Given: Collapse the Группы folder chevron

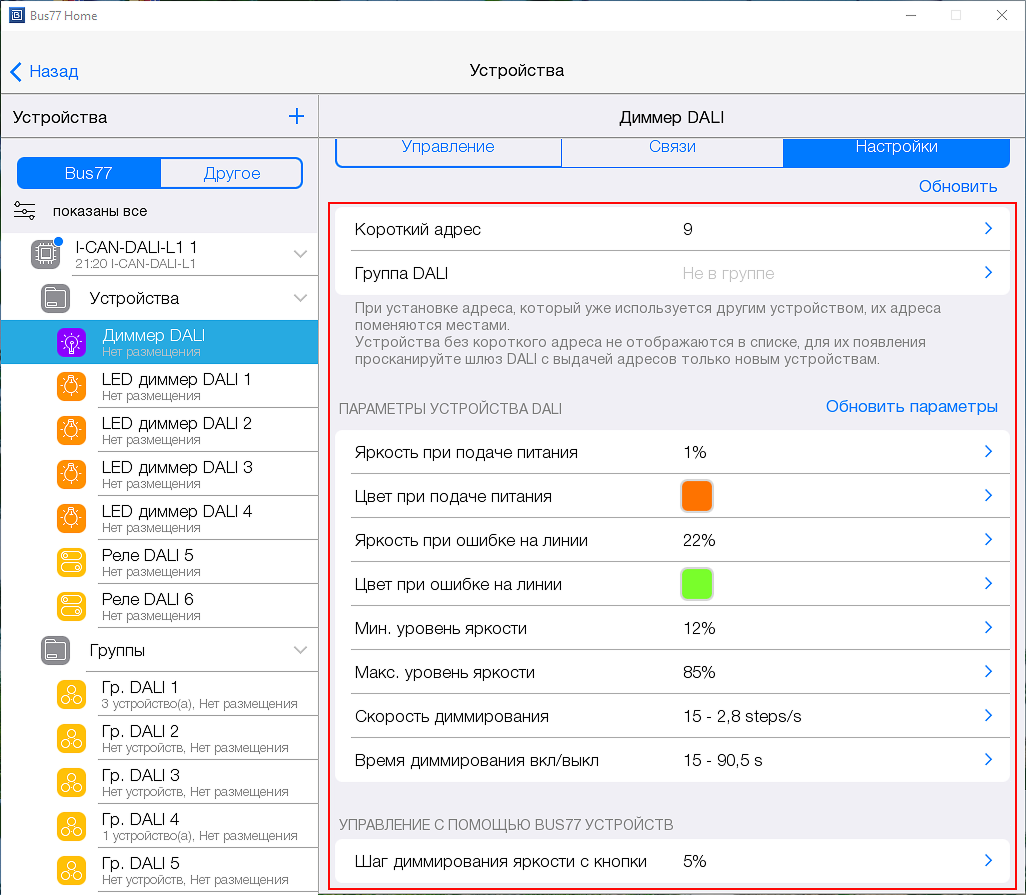Looking at the screenshot, I should pyautogui.click(x=300, y=650).
